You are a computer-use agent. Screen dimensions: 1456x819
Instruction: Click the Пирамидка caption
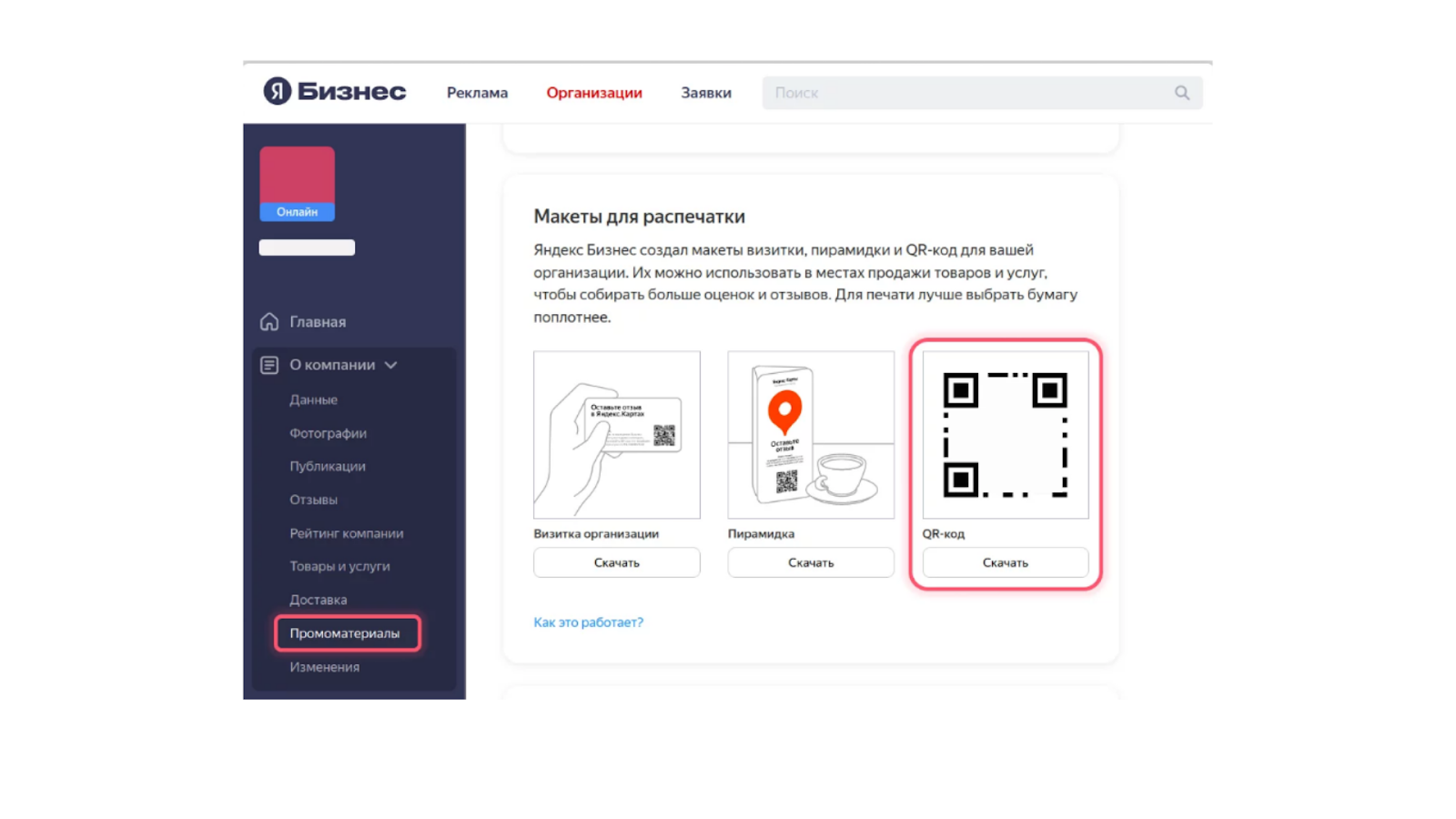point(761,534)
